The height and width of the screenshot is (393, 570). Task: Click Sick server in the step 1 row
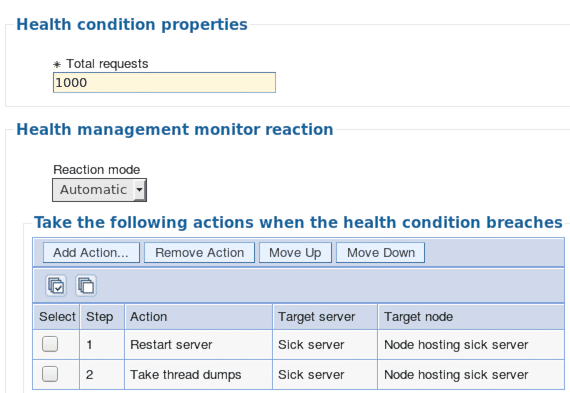coord(311,345)
